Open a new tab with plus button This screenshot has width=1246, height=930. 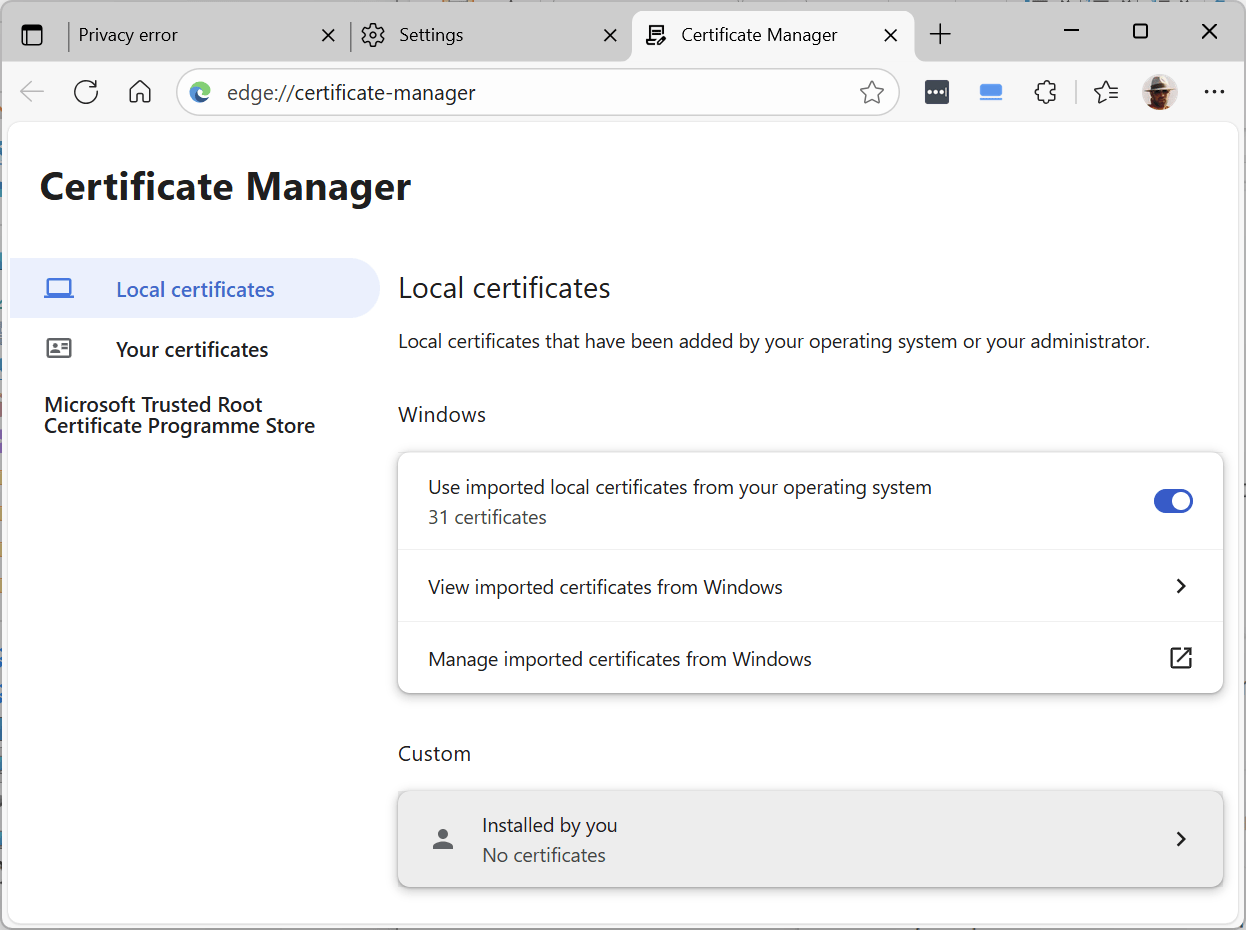[x=939, y=35]
